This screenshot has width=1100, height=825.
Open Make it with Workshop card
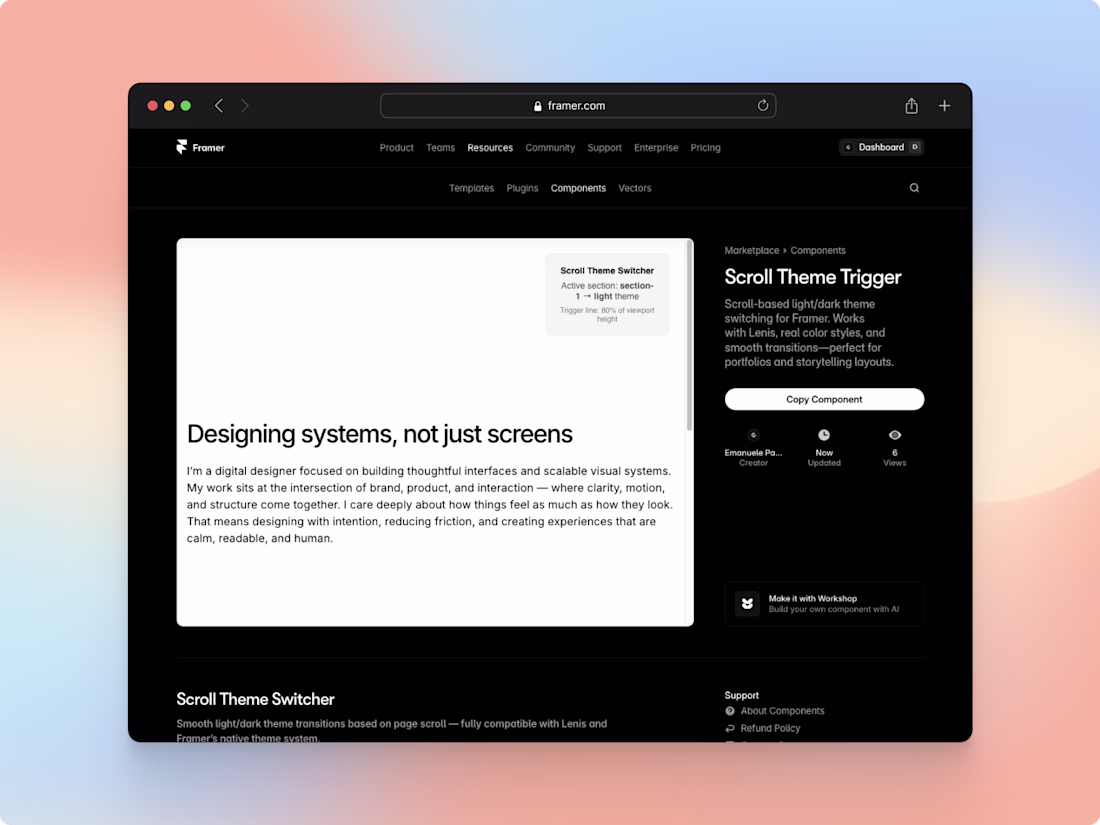[x=824, y=603]
